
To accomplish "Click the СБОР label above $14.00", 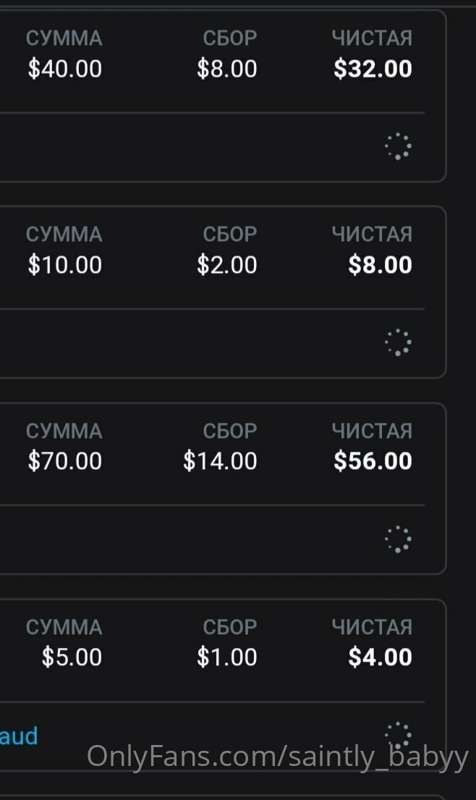I will point(230,431).
